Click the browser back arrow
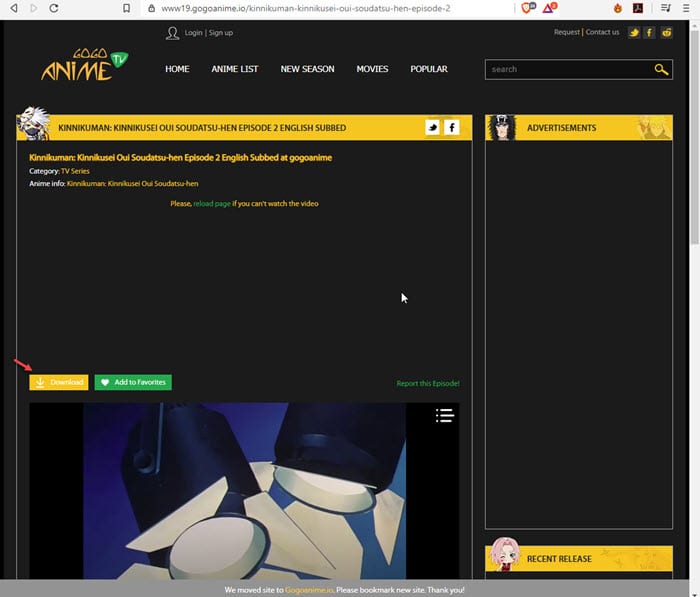 [14, 8]
